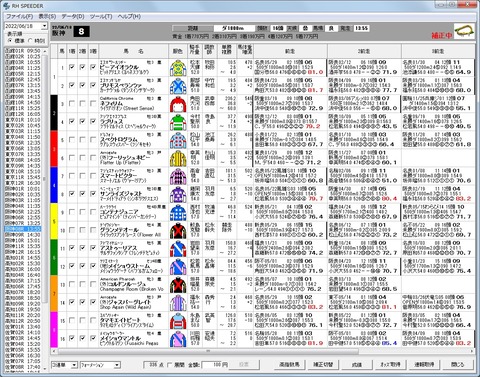Click the pink sash silks for horse number 12
Viewport: 480px width, 377px height.
[x=178, y=266]
